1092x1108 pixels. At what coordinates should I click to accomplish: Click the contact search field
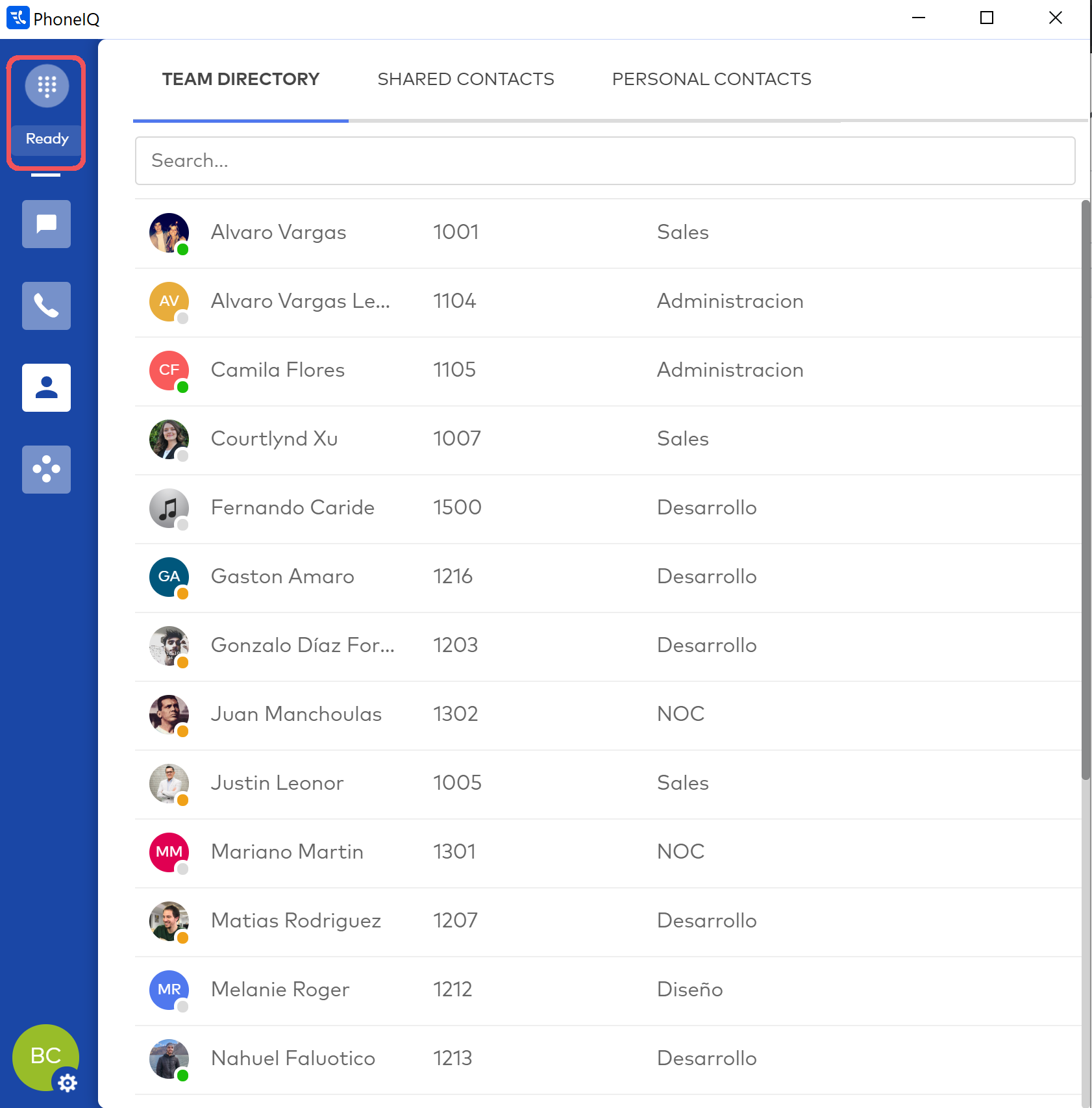(604, 160)
